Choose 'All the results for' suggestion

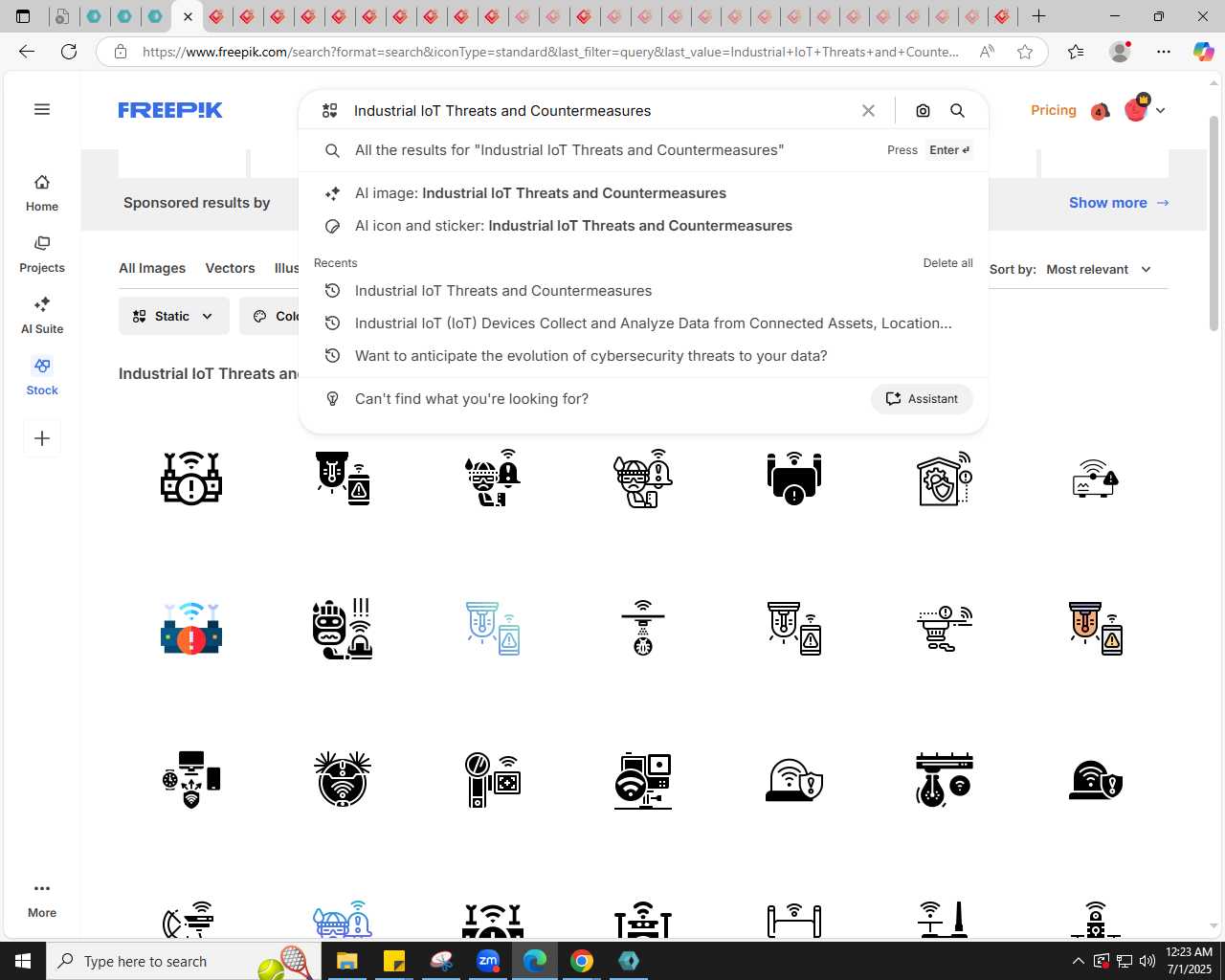643,150
